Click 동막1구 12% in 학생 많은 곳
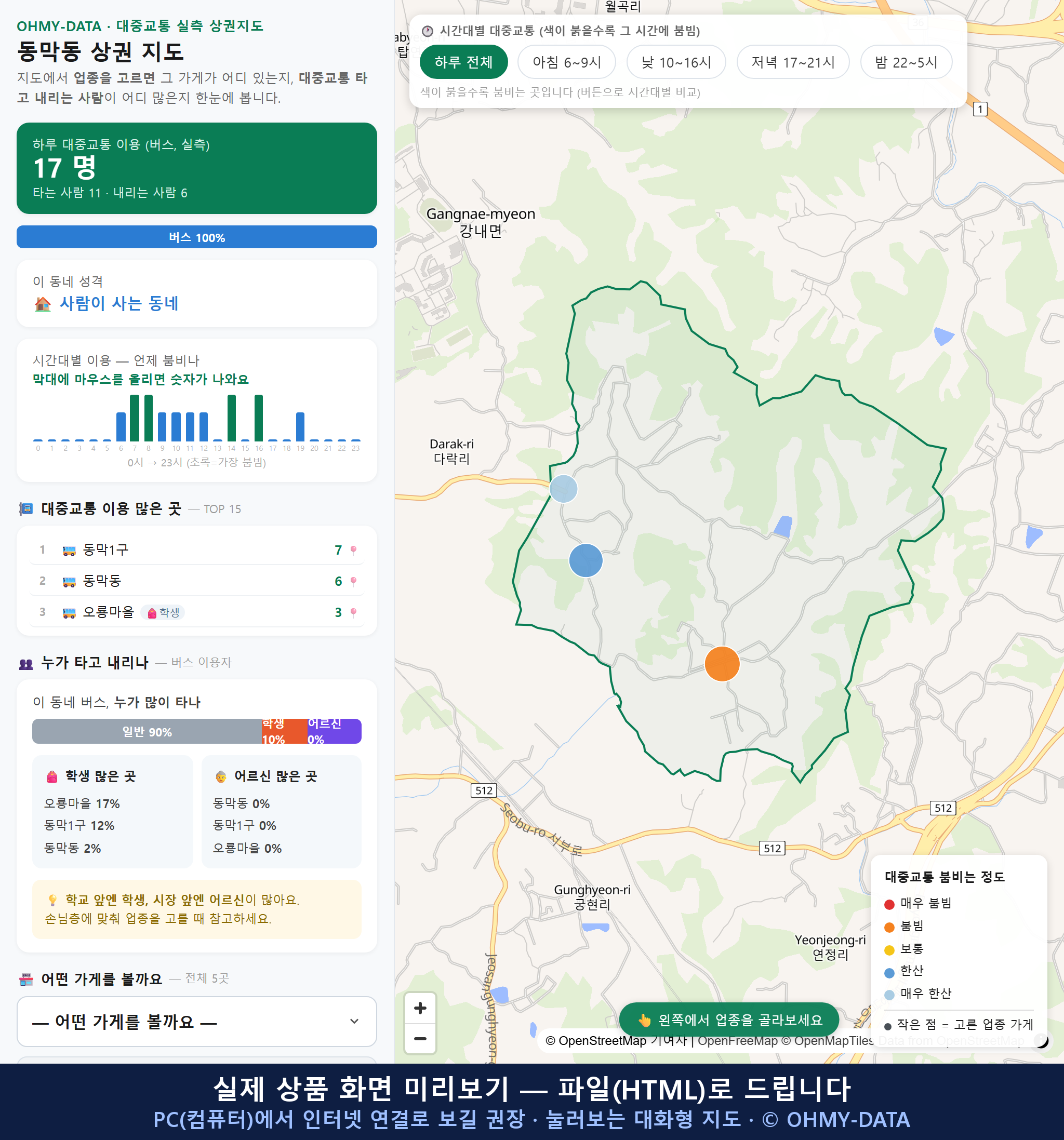The height and width of the screenshot is (1140, 1064). click(79, 826)
